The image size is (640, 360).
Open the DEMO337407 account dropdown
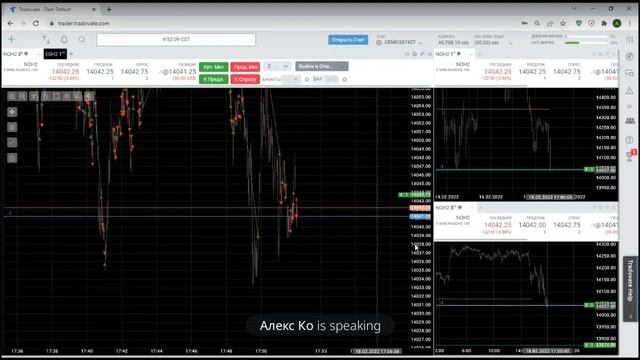(400, 42)
